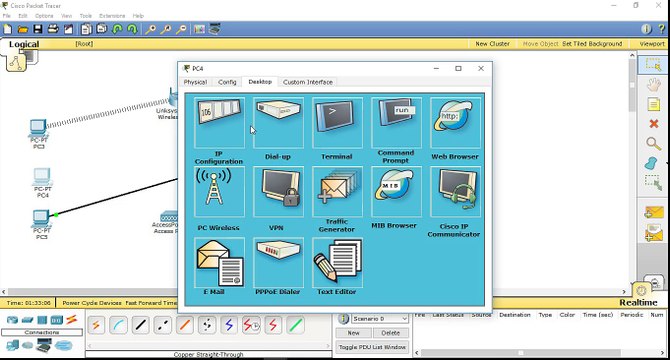
Task: Launch the Dial-up app
Action: (x=278, y=123)
